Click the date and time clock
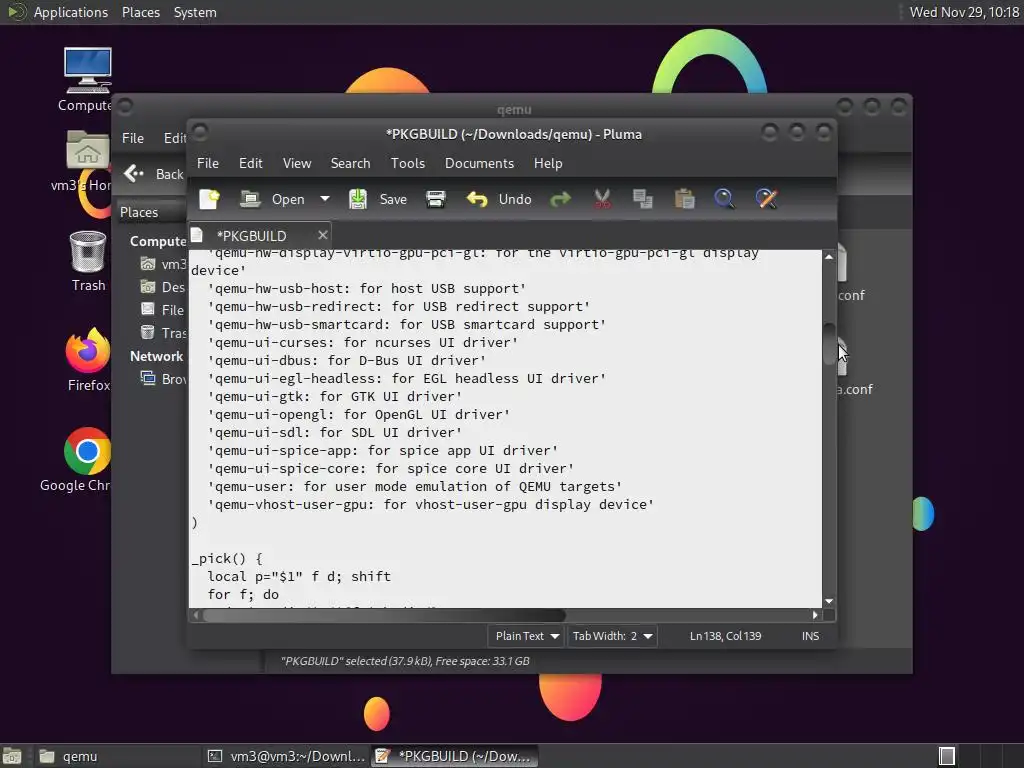The image size is (1024, 768). tap(964, 12)
